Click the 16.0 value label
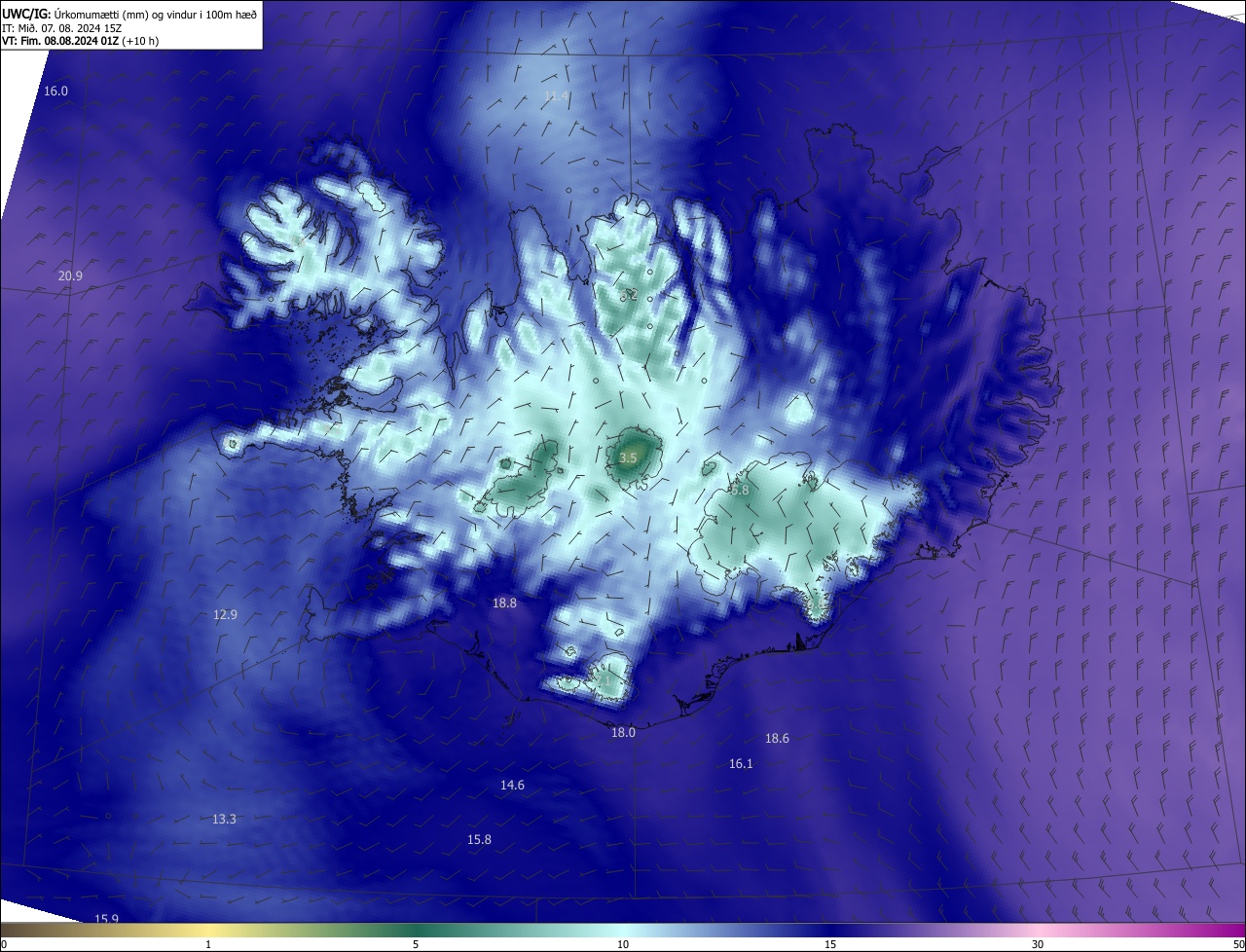The width and height of the screenshot is (1246, 952). pos(56,91)
